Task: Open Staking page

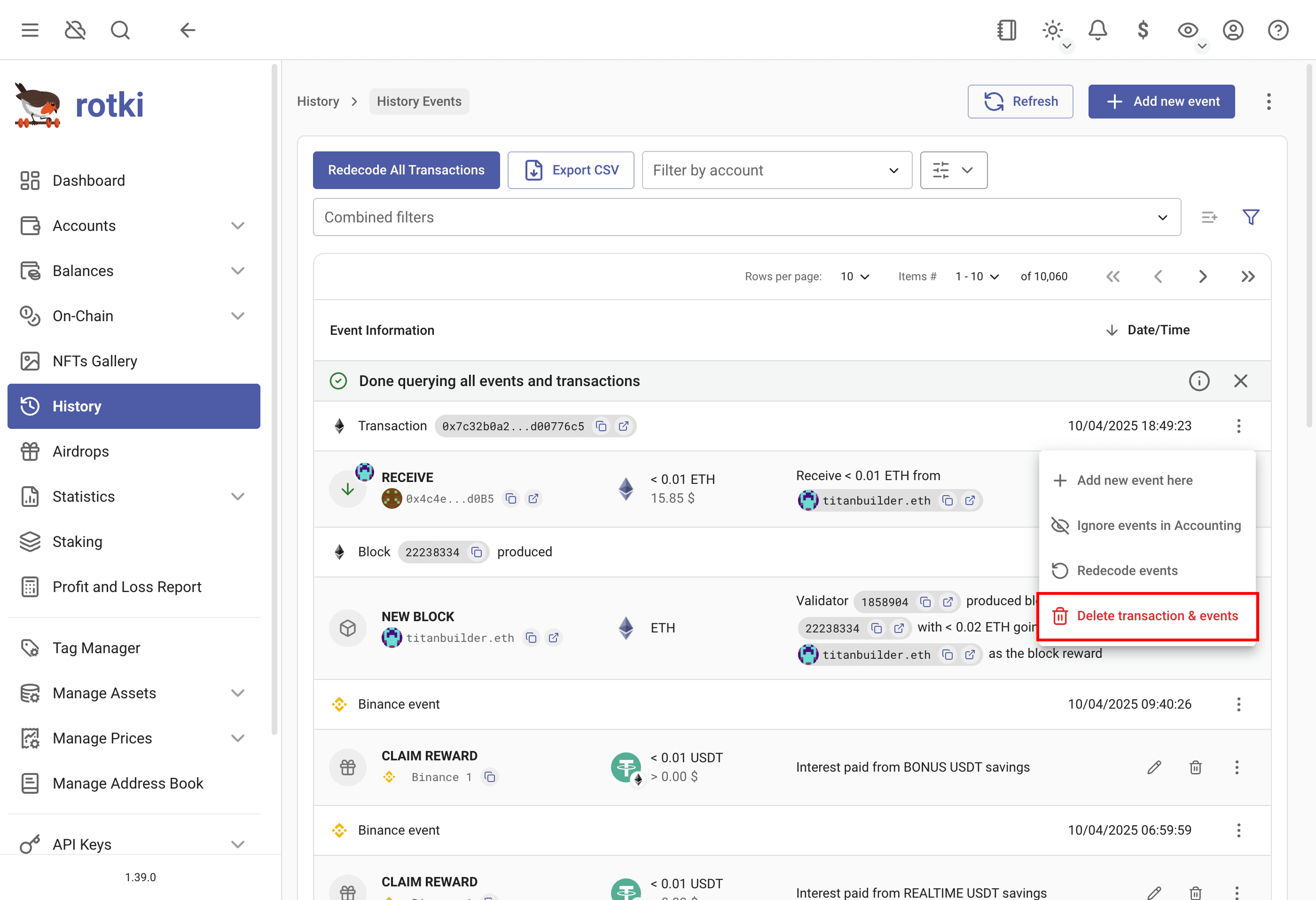Action: (133, 542)
